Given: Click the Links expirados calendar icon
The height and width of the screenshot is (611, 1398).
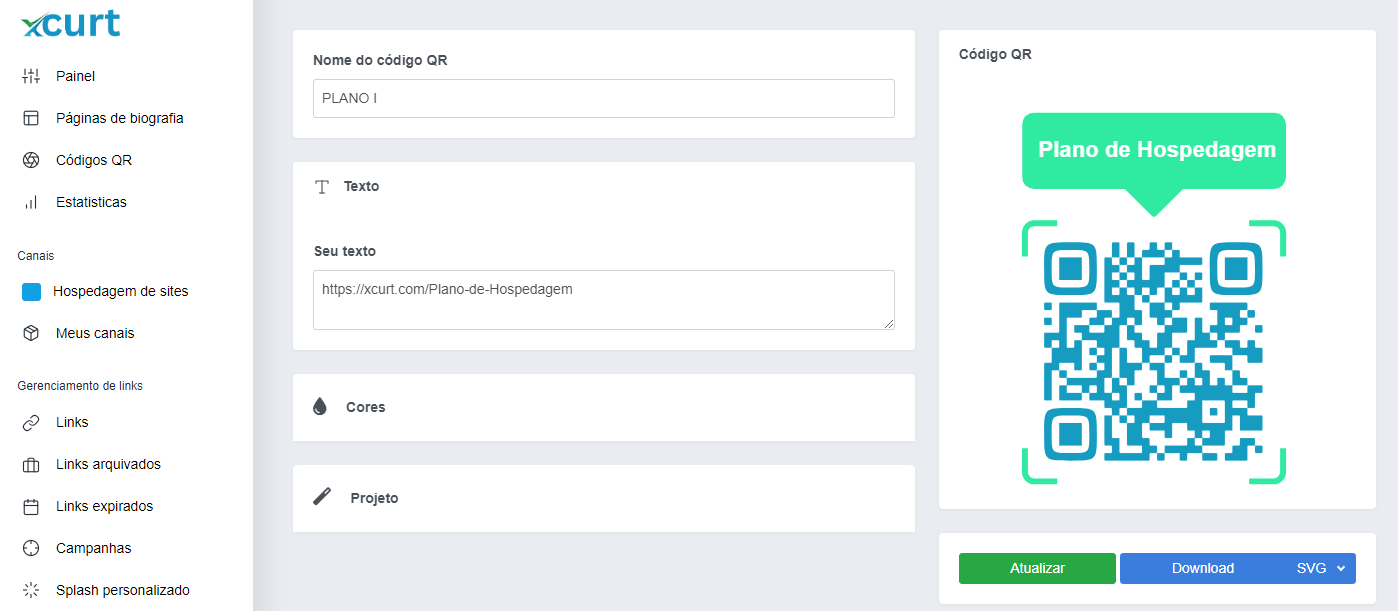Looking at the screenshot, I should [31, 506].
